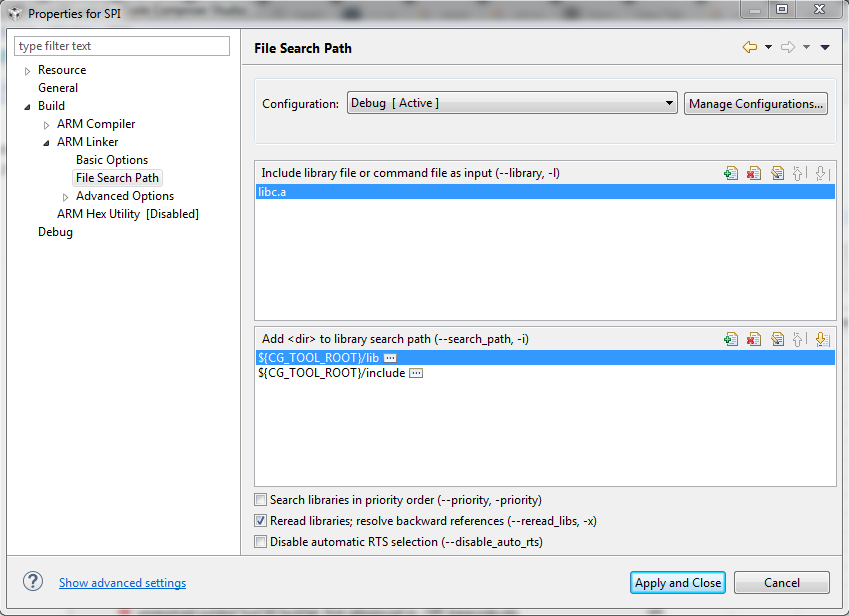
Task: Collapse the ARM Linker node
Action: point(47,143)
